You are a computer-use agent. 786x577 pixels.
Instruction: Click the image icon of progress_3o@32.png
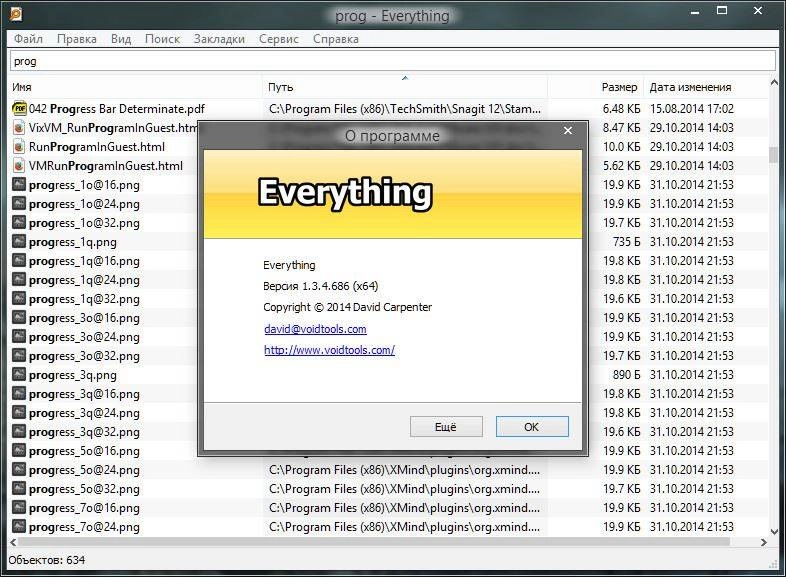pos(19,356)
